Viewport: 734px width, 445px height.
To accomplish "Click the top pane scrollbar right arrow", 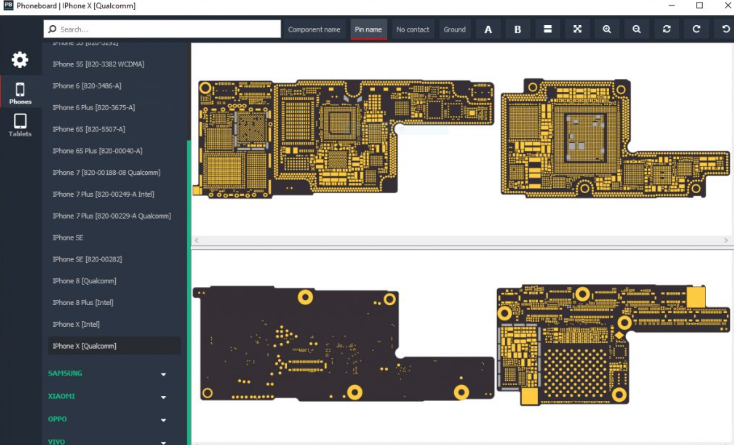I will click(x=726, y=240).
